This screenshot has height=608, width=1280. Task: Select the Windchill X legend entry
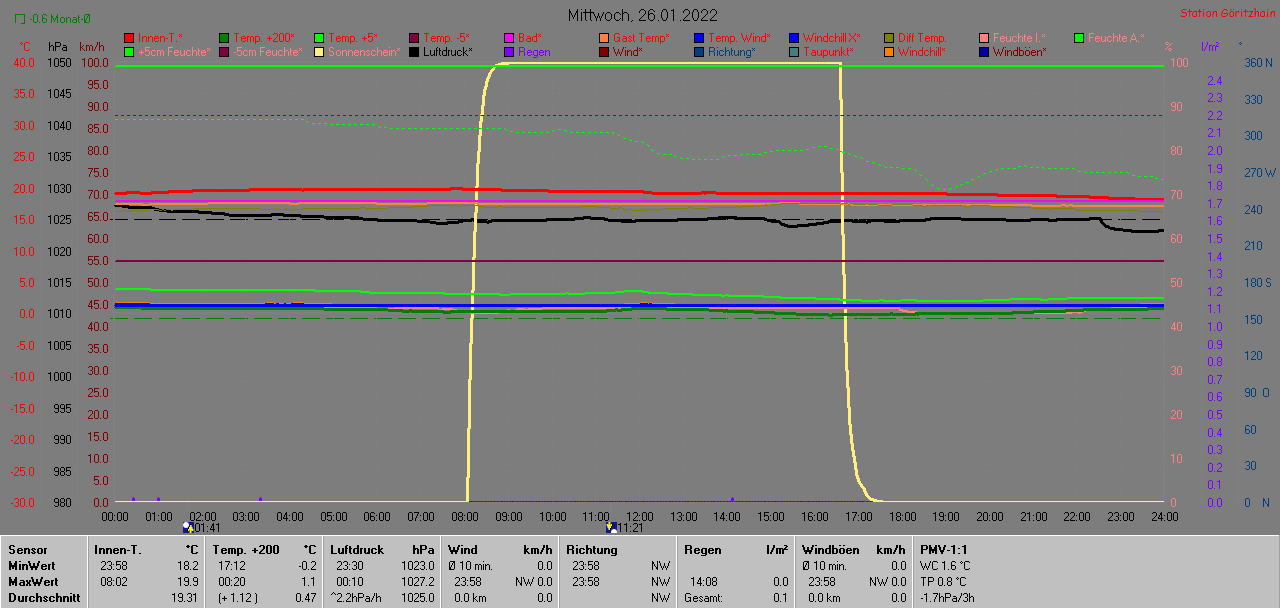pos(825,38)
